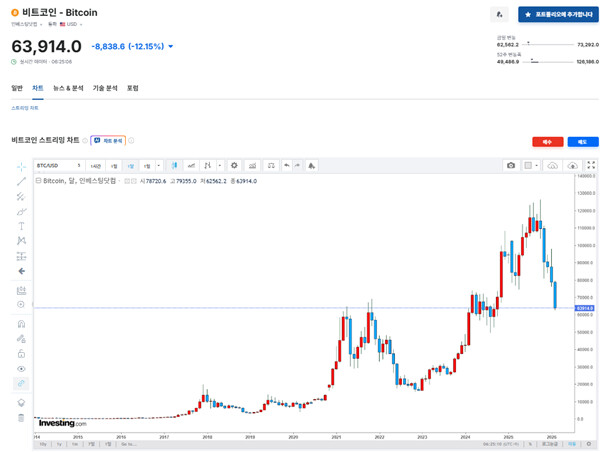This screenshot has height=452, width=600.
Task: Select the highlighted monthly interval button
Action: pyautogui.click(x=131, y=166)
